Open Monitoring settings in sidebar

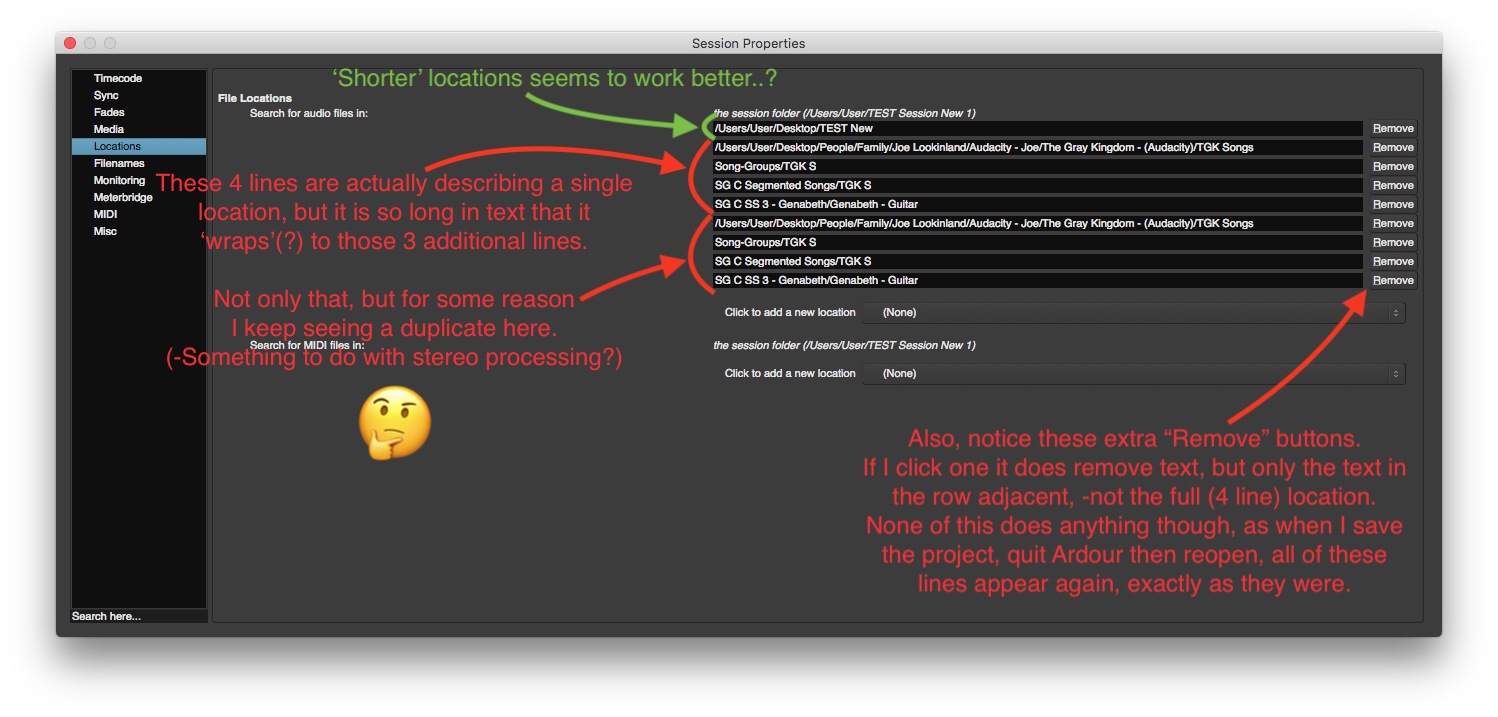[x=119, y=180]
